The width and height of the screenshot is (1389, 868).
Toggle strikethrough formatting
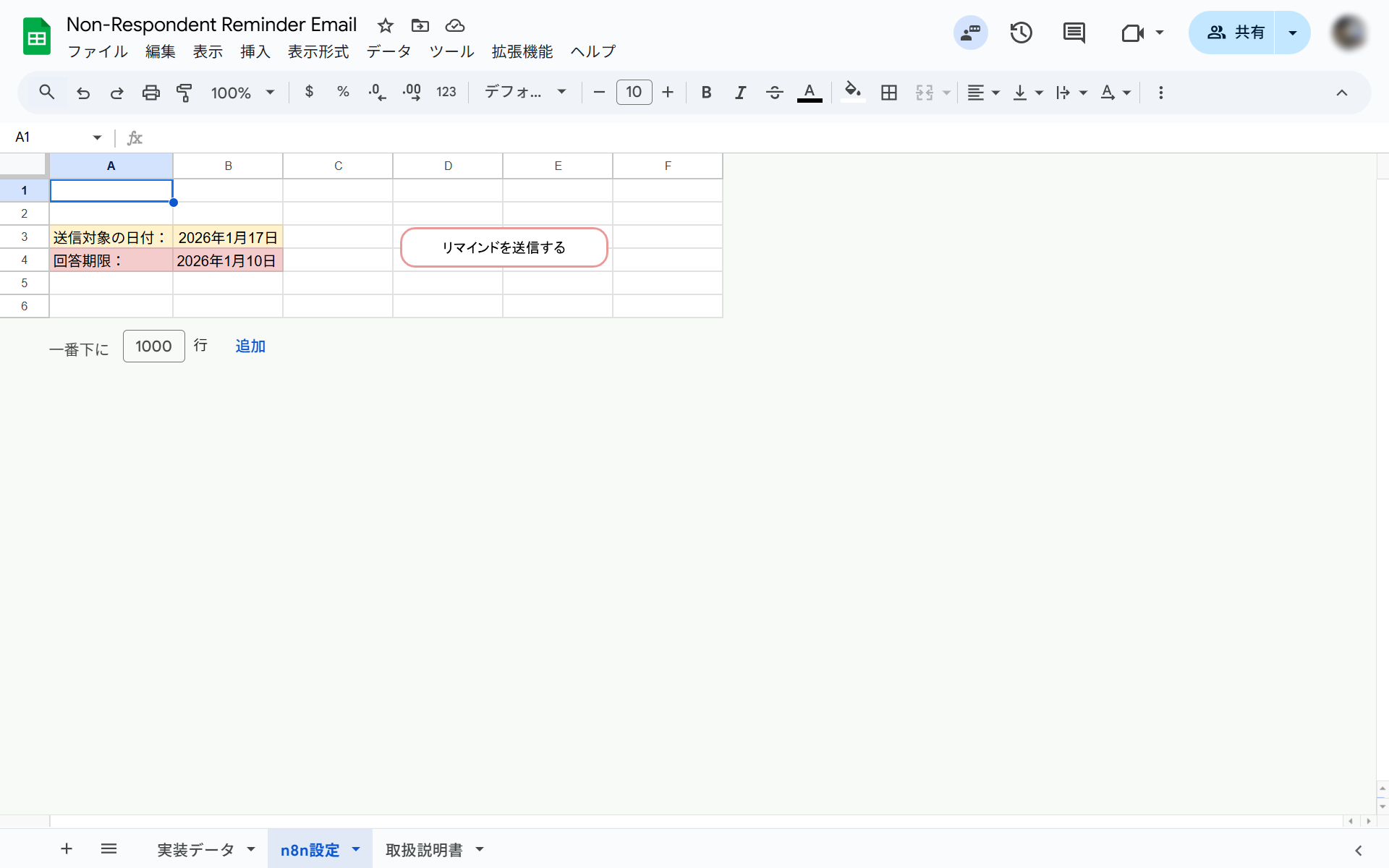[x=774, y=93]
